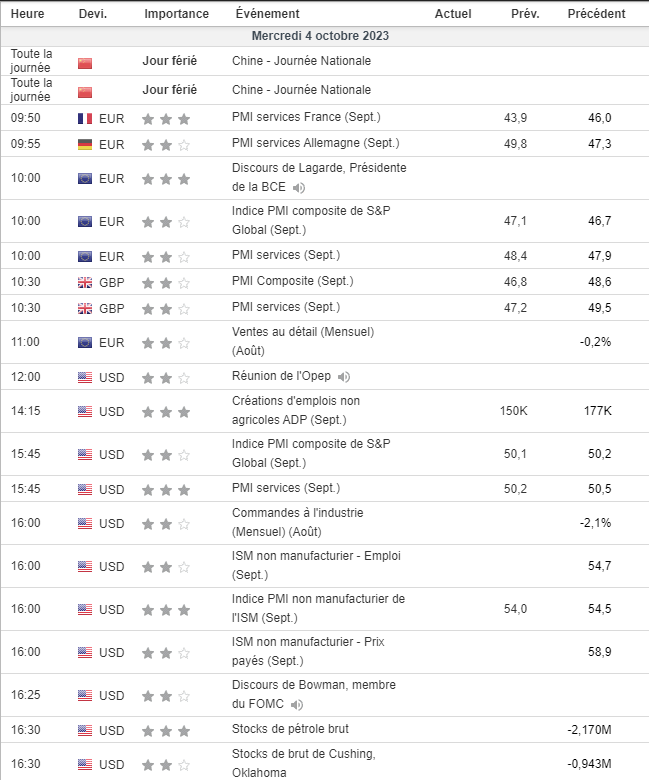Image resolution: width=649 pixels, height=780 pixels.
Task: Click the US flag on the ADP jobs row
Action: pos(85,411)
